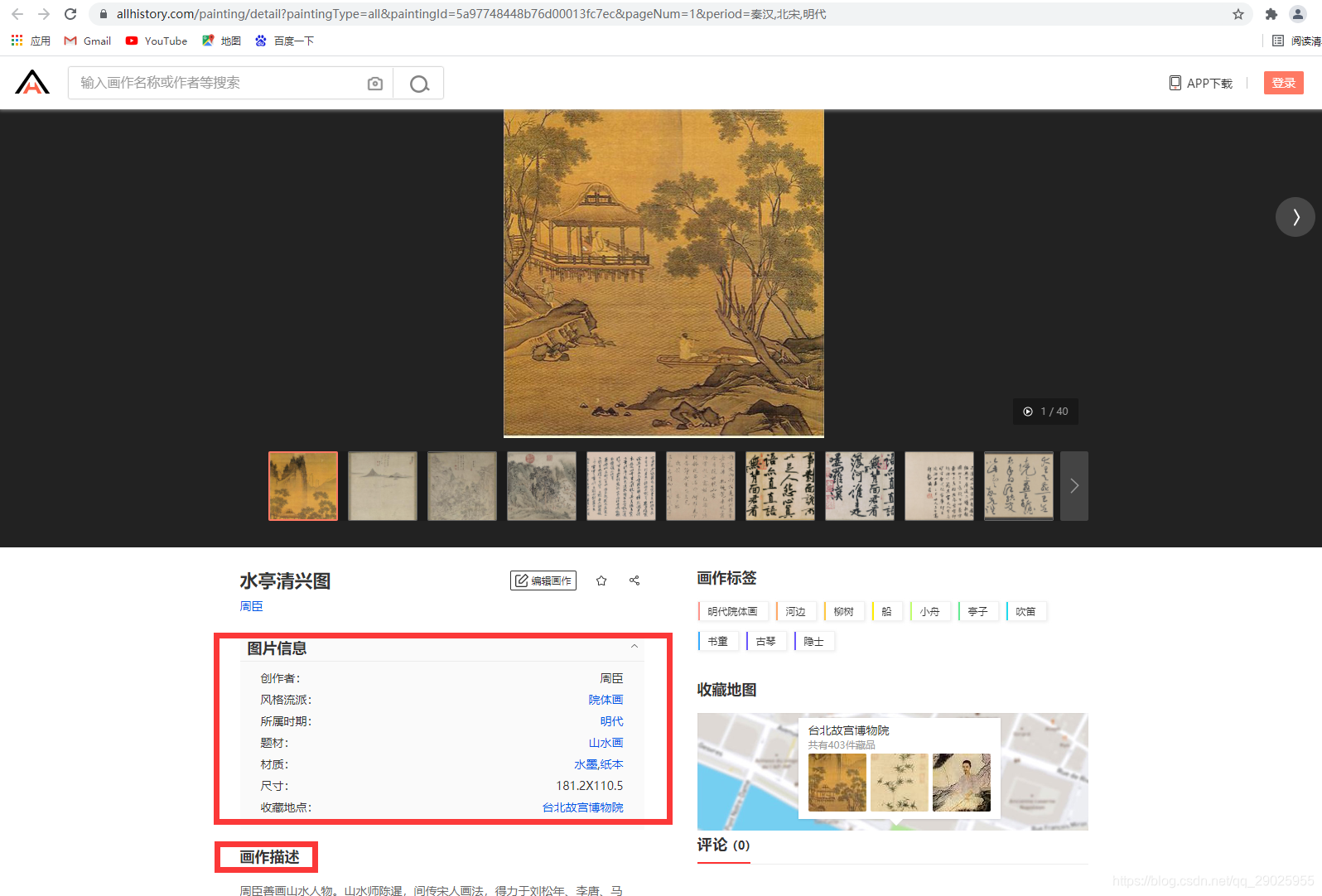
Task: Click the share icon beside the title
Action: tap(634, 580)
